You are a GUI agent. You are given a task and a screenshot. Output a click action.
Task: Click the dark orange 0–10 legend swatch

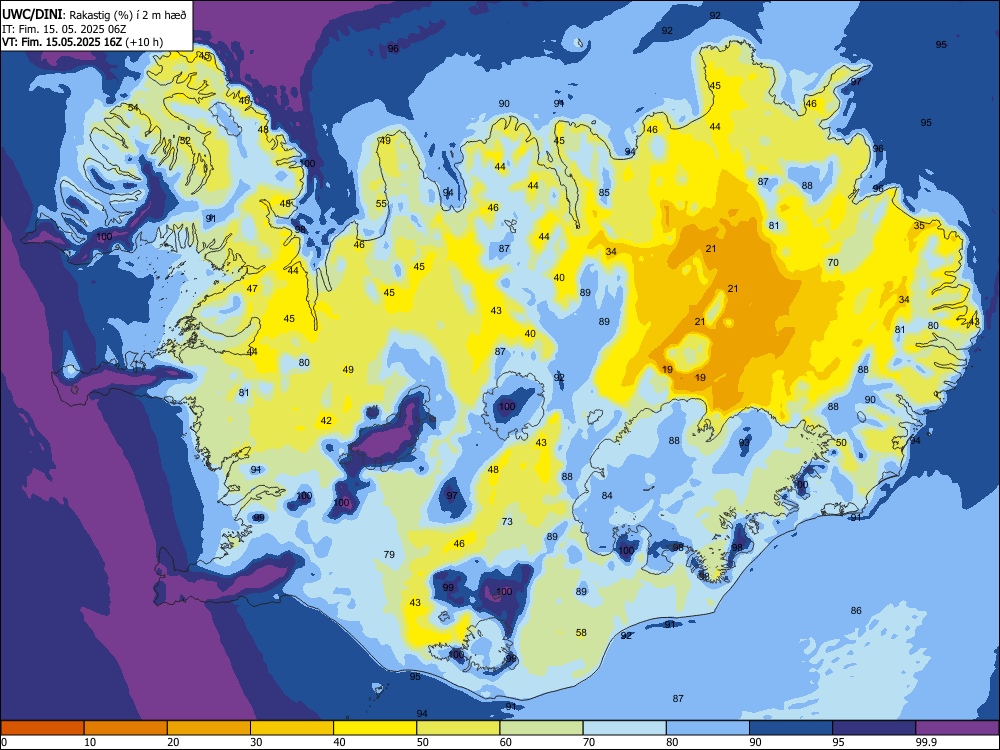[42, 728]
